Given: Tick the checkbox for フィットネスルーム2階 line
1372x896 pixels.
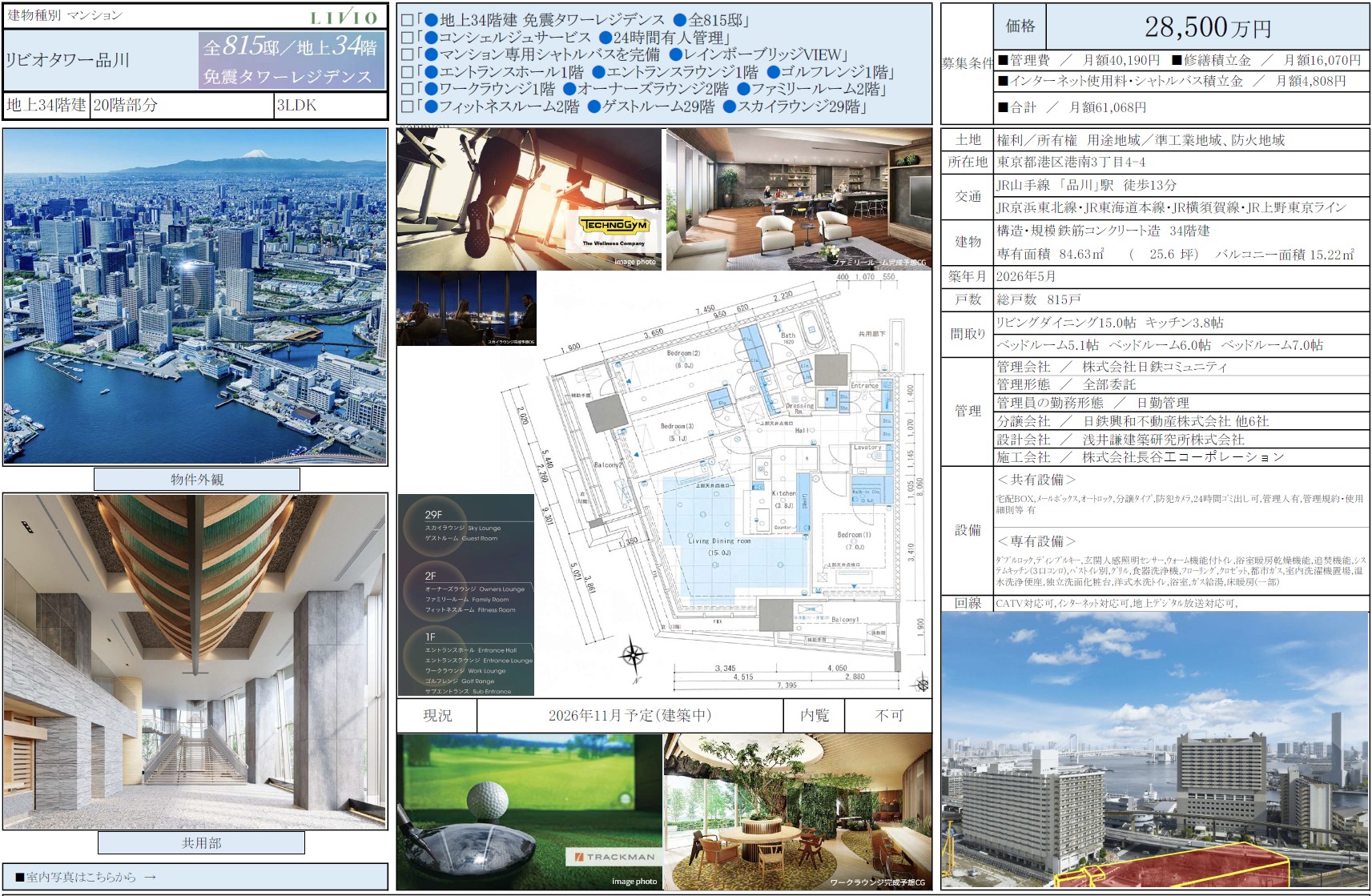Looking at the screenshot, I should (x=407, y=107).
